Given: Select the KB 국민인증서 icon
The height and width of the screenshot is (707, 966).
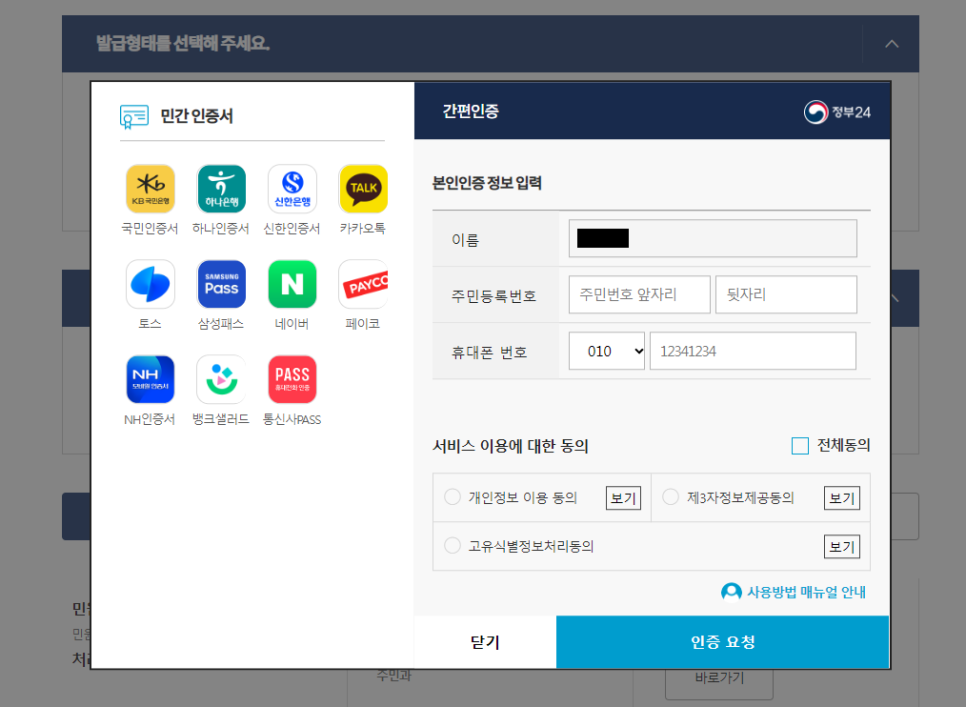Looking at the screenshot, I should tap(150, 188).
